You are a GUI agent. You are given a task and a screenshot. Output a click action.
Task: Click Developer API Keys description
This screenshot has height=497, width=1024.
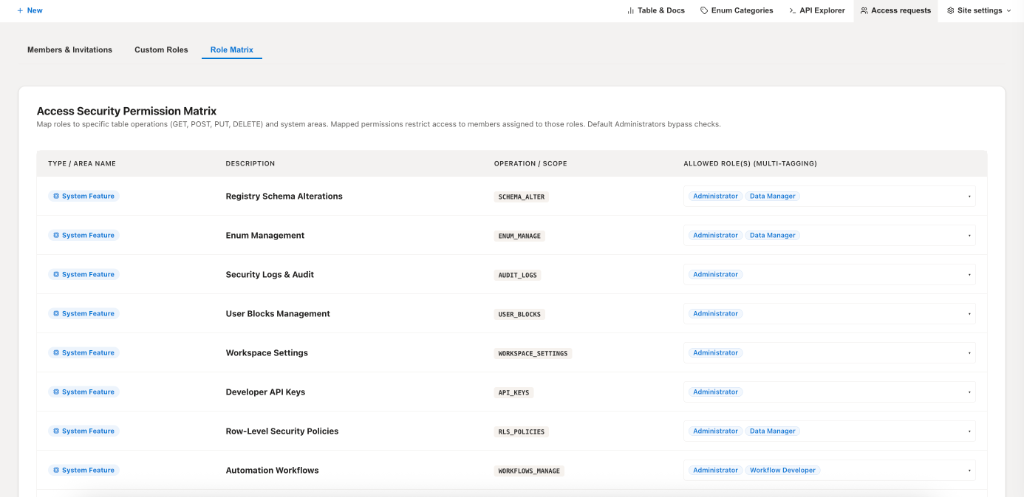(265, 392)
